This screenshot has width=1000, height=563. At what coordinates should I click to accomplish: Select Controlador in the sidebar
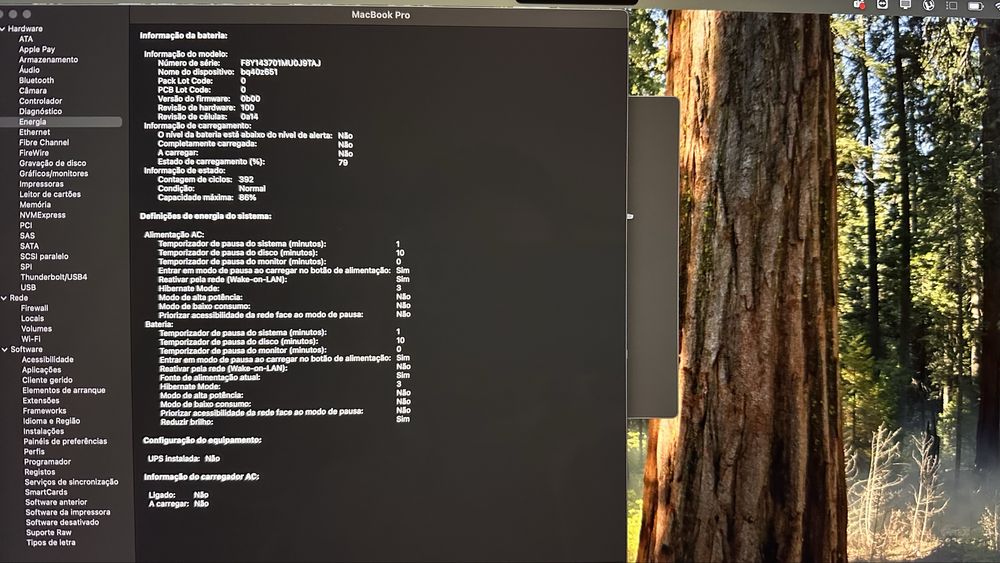point(40,101)
